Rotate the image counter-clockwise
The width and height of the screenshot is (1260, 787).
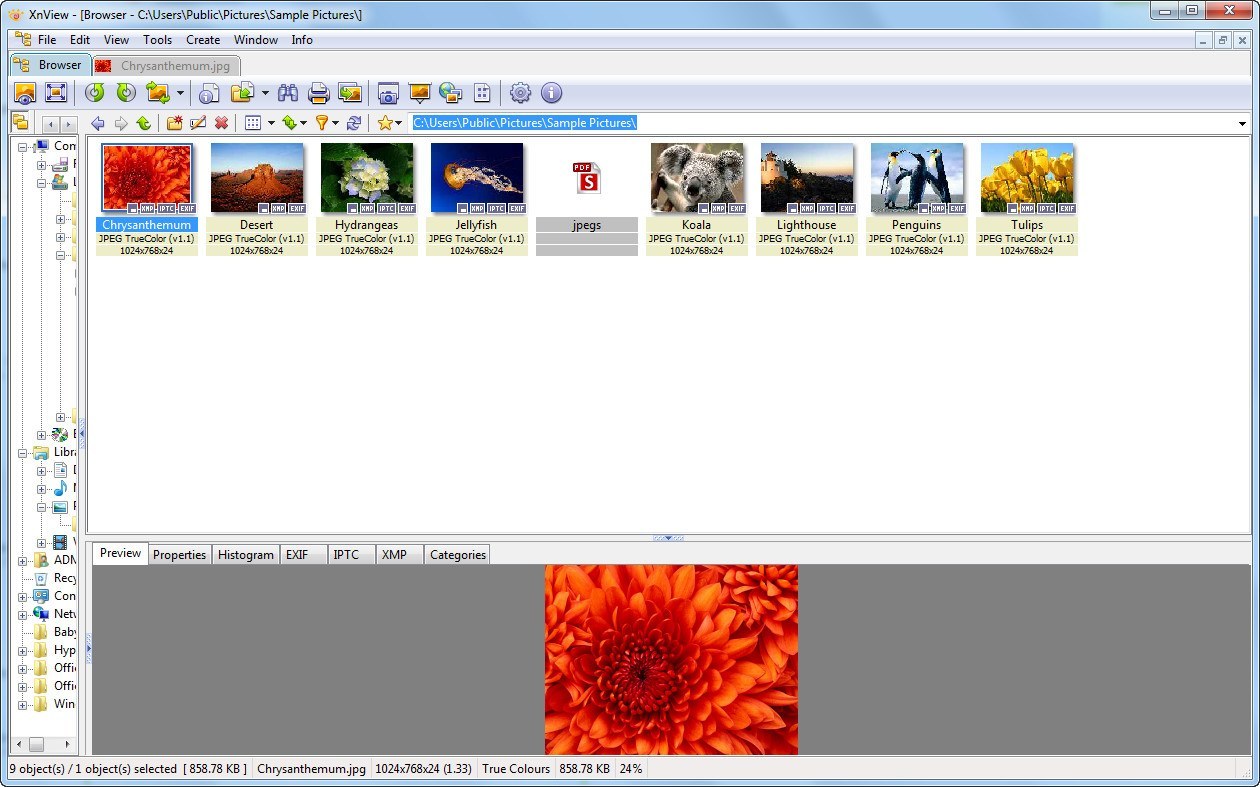pos(94,92)
